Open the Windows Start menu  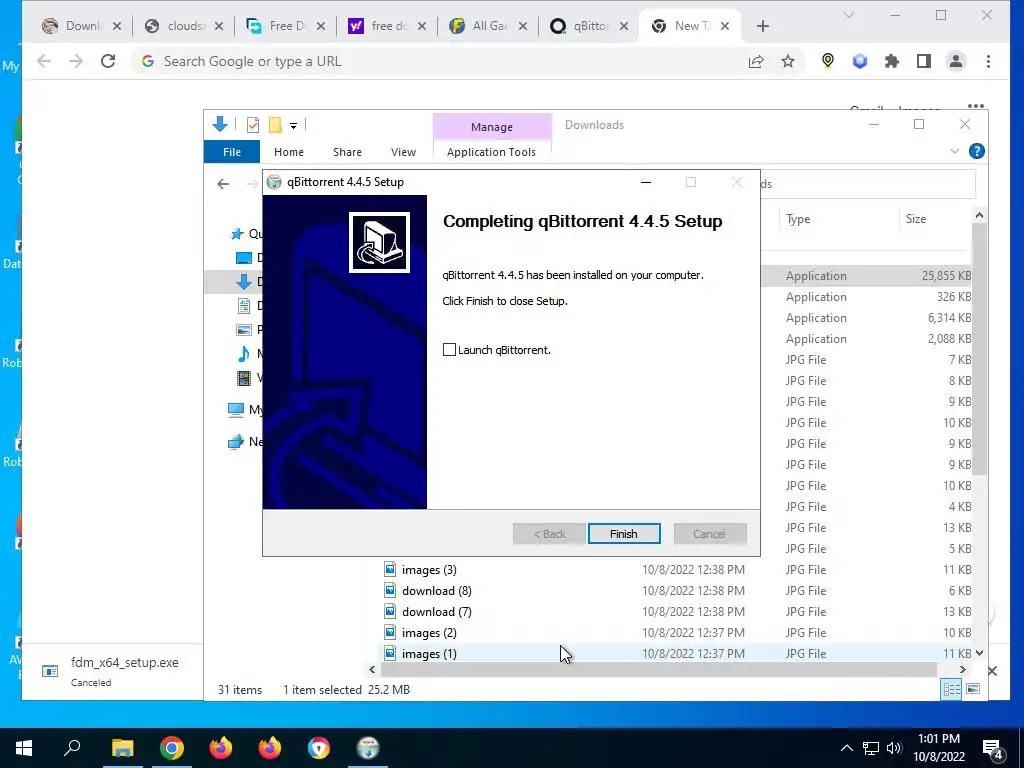click(24, 748)
